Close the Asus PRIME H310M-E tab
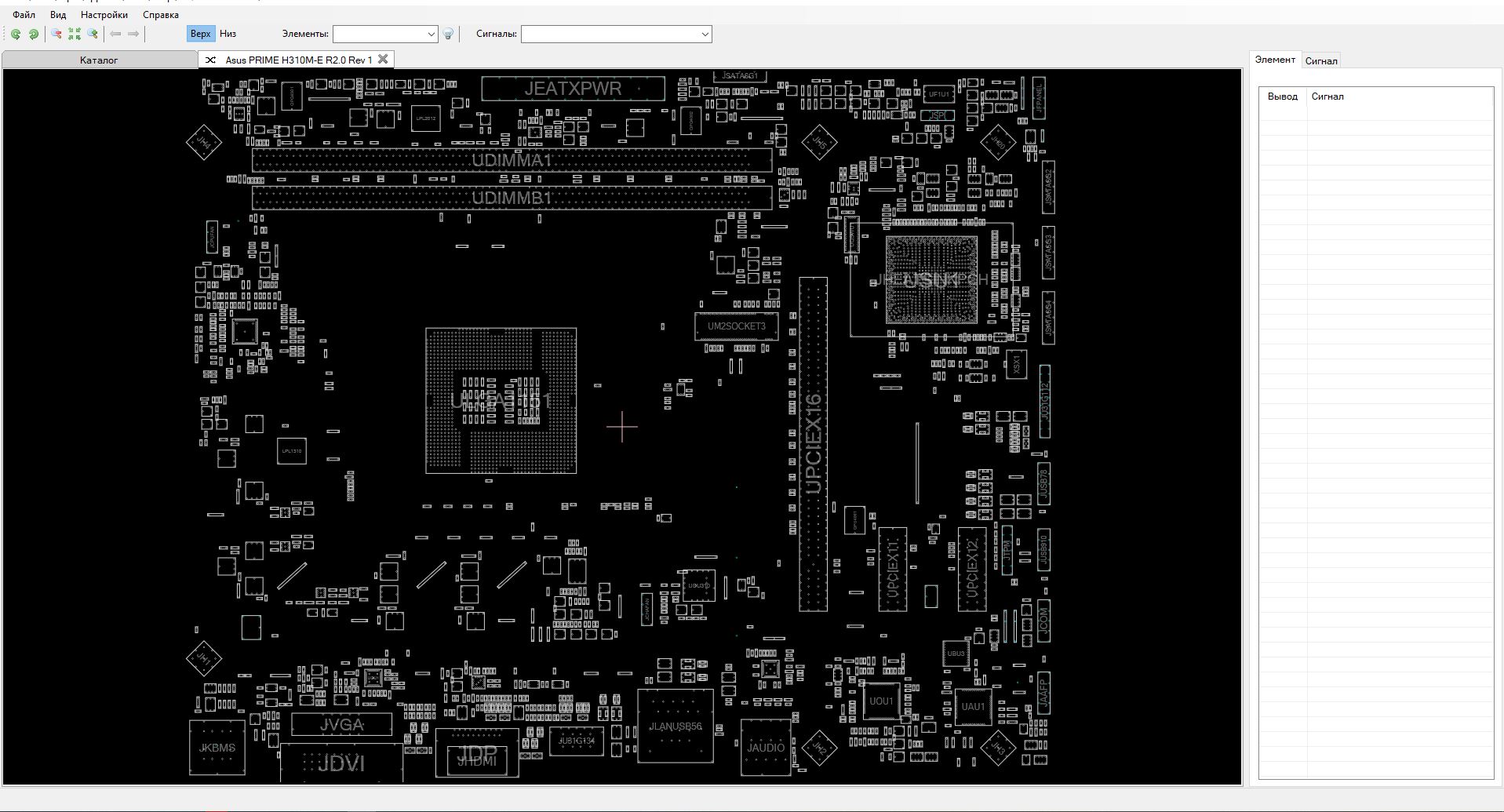The width and height of the screenshot is (1504, 812). (x=383, y=59)
